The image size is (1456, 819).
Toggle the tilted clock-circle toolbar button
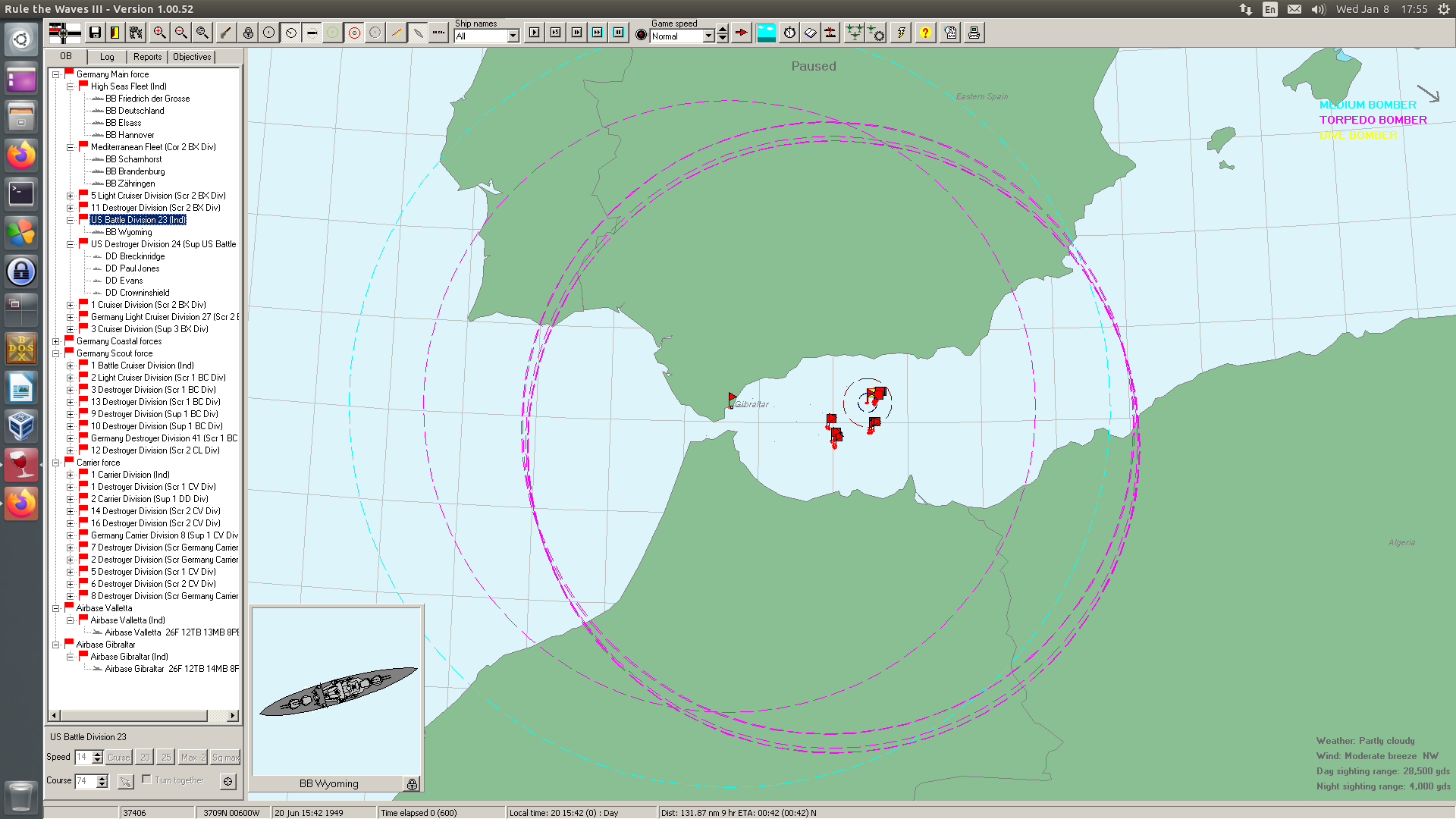tap(291, 33)
